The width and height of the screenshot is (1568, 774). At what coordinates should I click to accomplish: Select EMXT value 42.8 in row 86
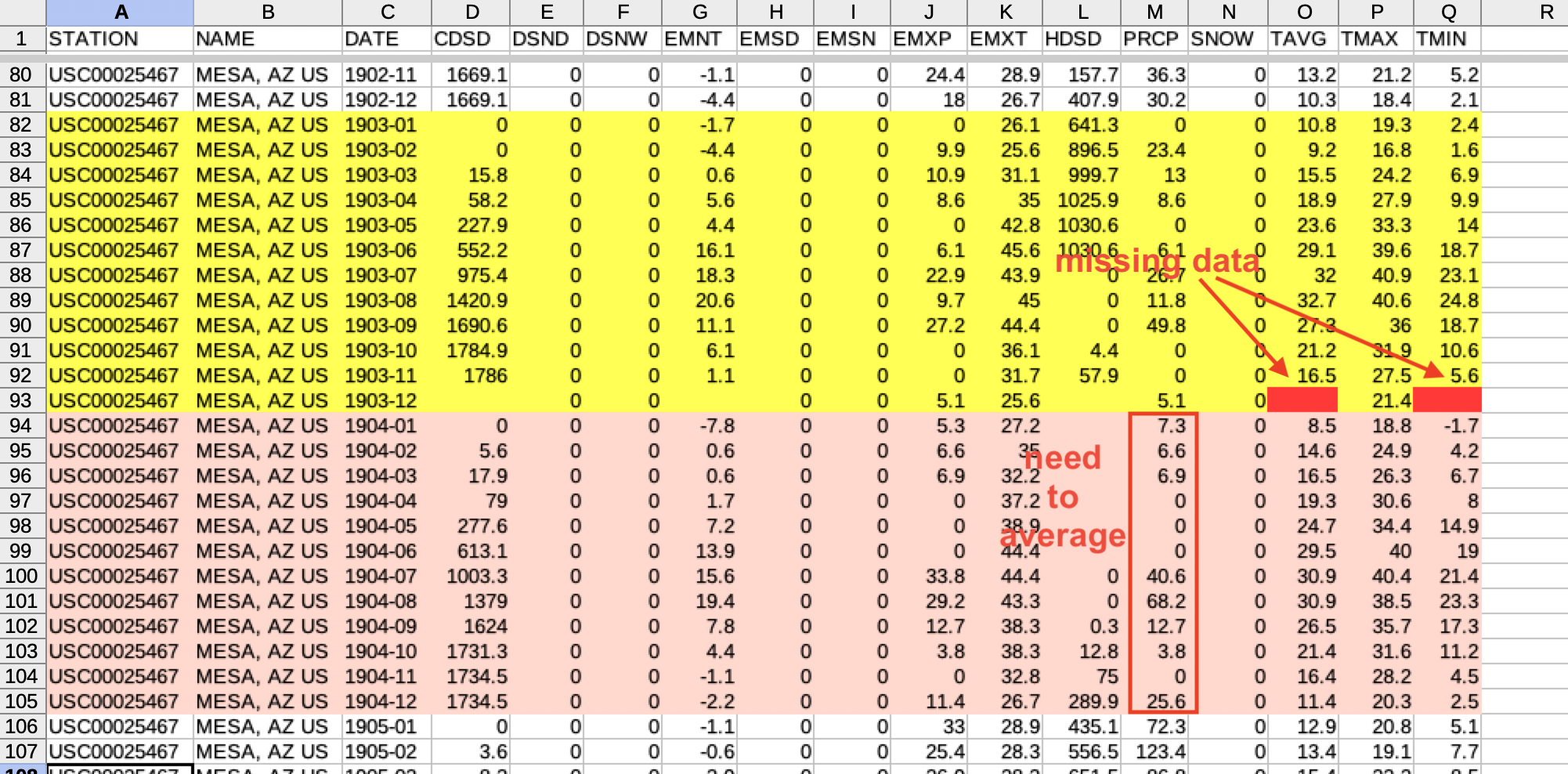click(x=1005, y=225)
